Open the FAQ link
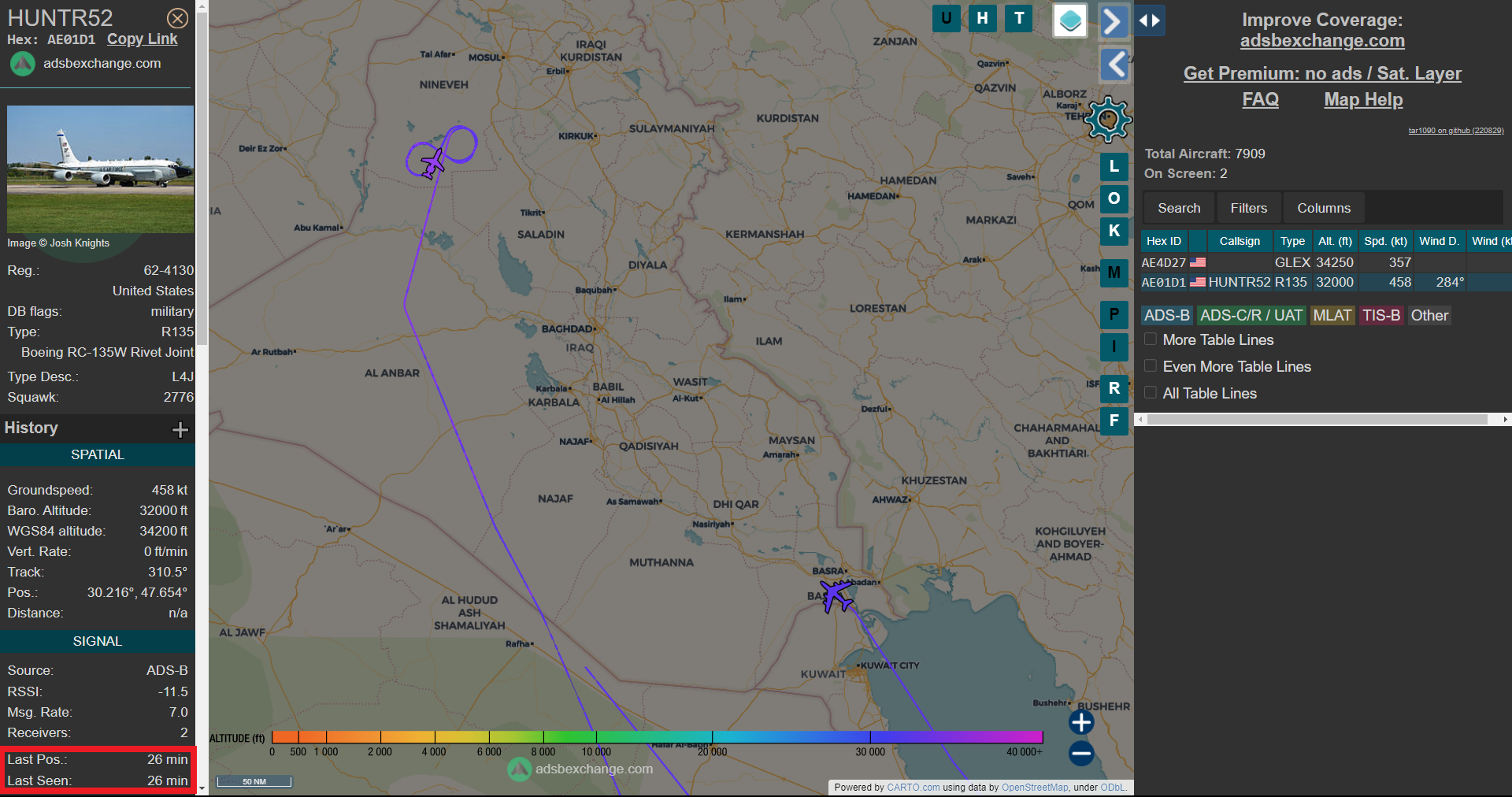This screenshot has height=797, width=1512. (1260, 100)
